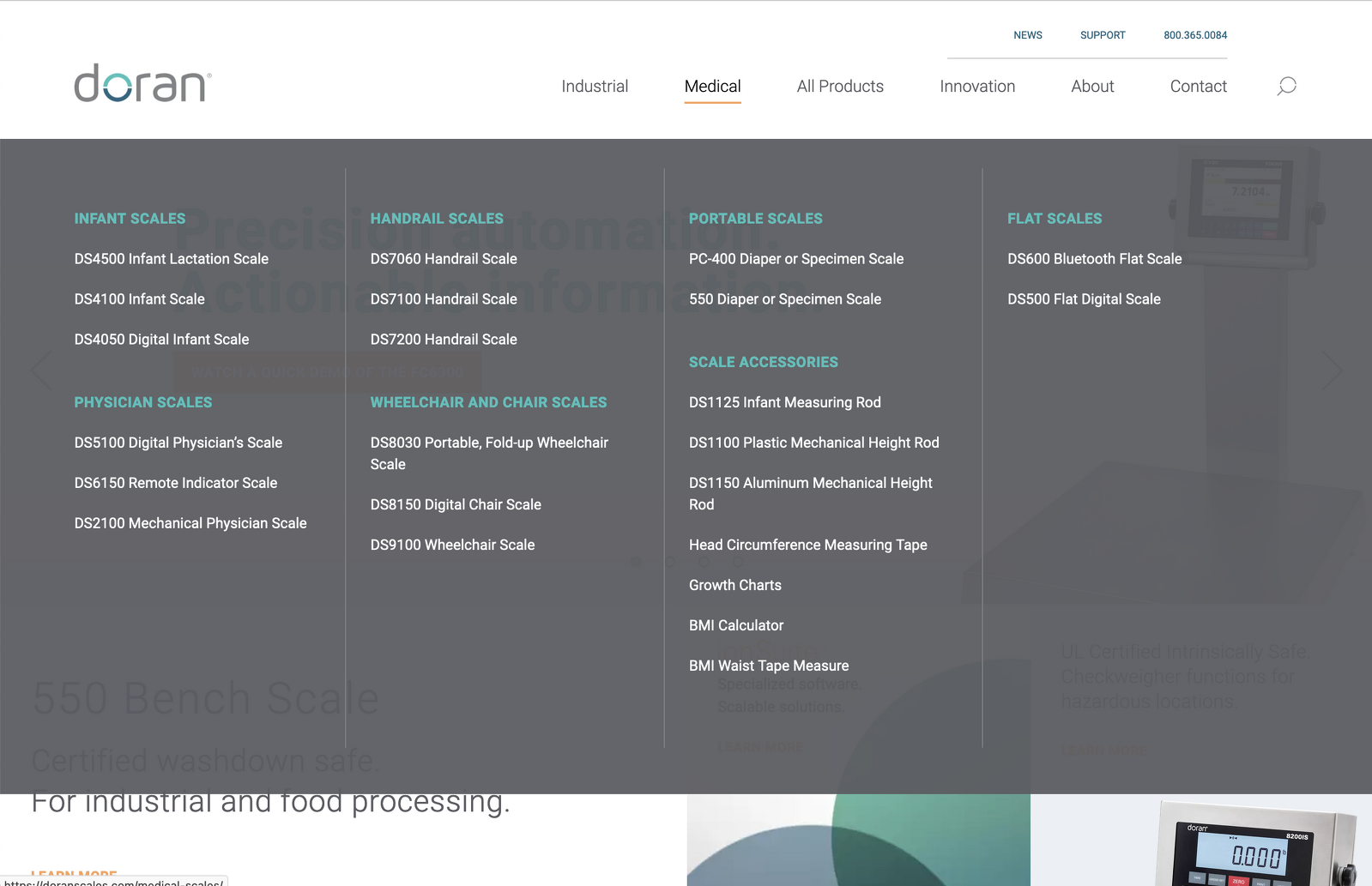The height and width of the screenshot is (886, 1372).
Task: Open the Industrial menu
Action: tap(595, 86)
